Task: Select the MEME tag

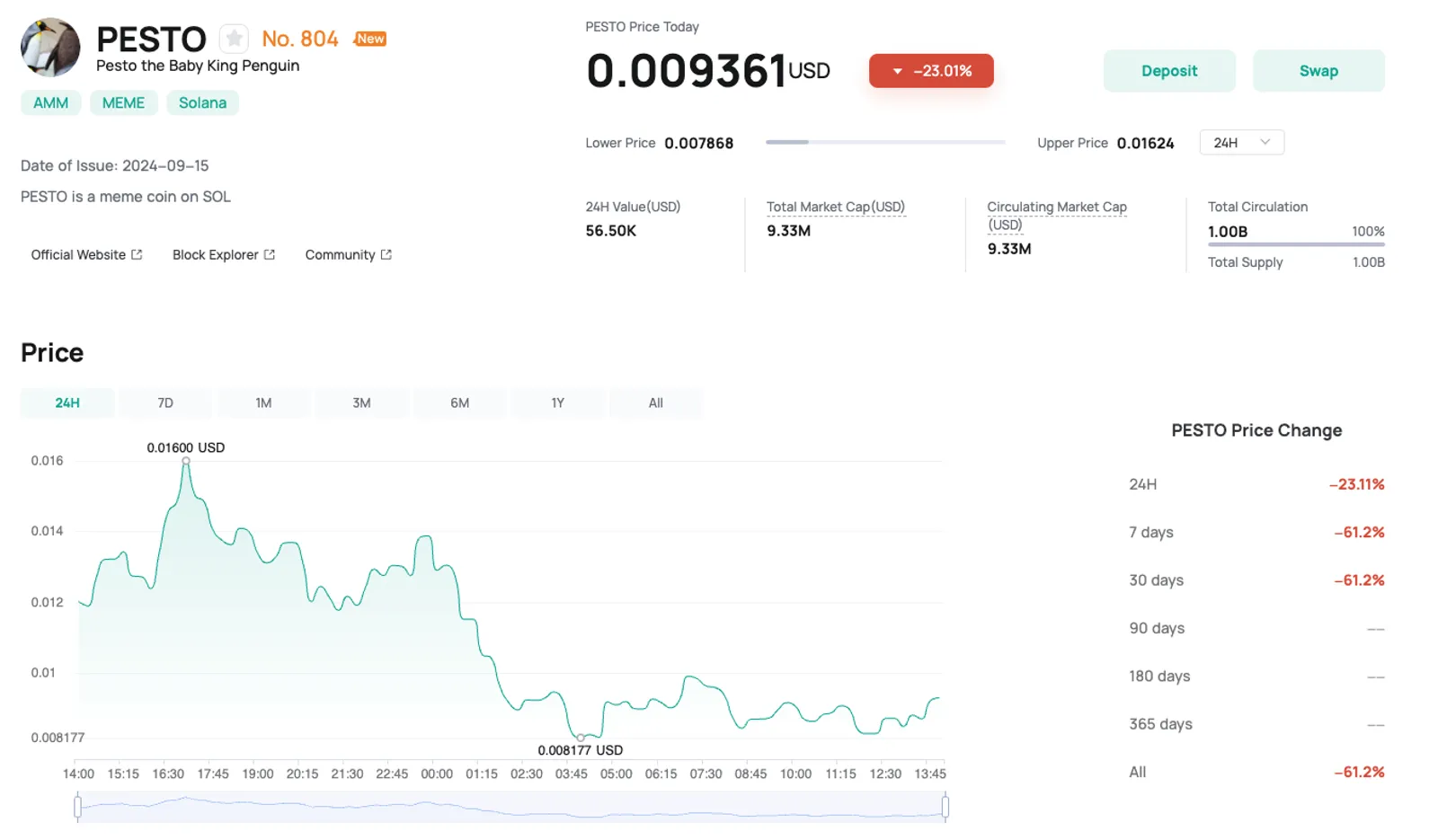Action: click(123, 103)
